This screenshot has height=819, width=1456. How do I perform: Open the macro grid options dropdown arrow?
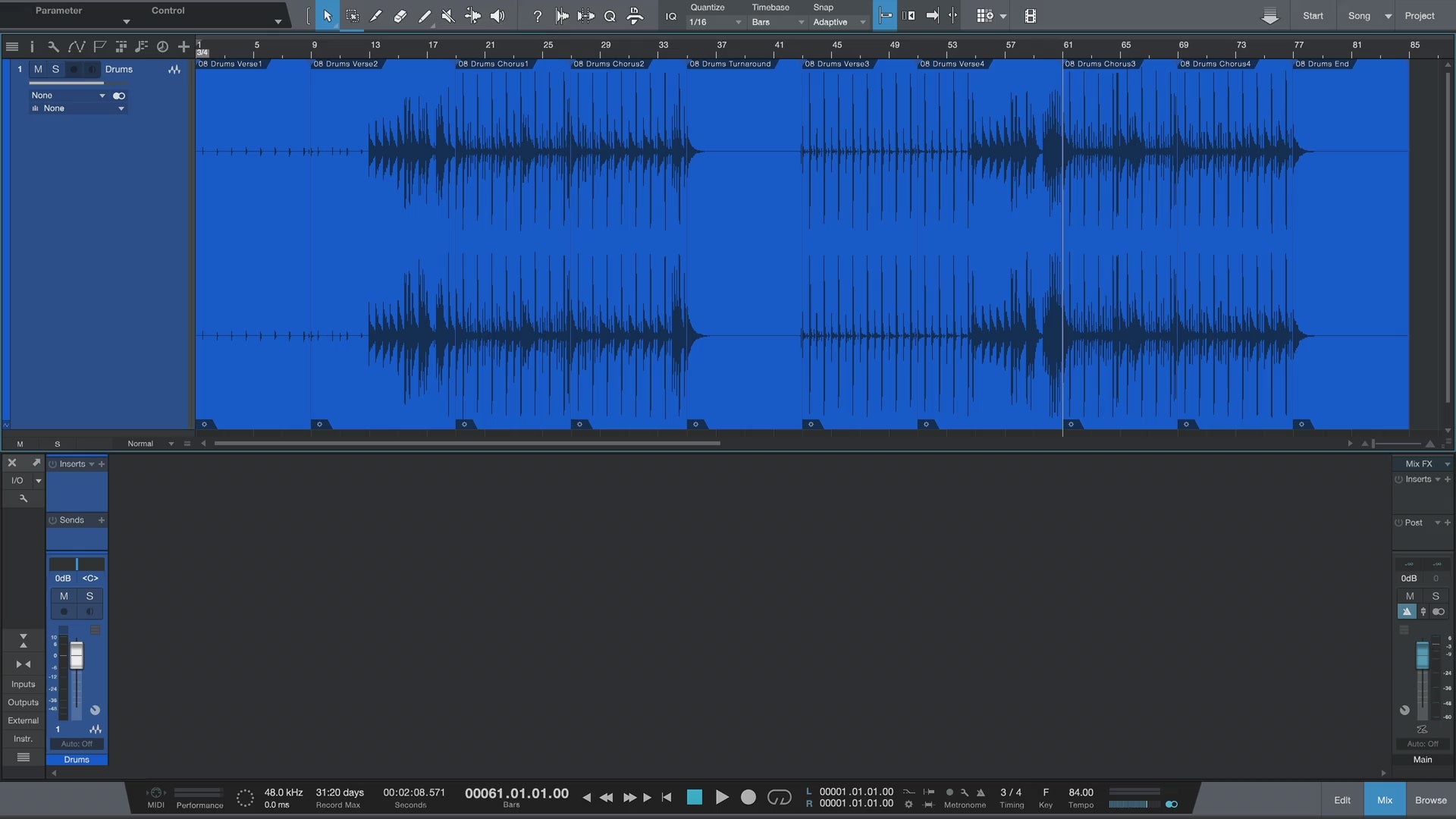pyautogui.click(x=1003, y=17)
